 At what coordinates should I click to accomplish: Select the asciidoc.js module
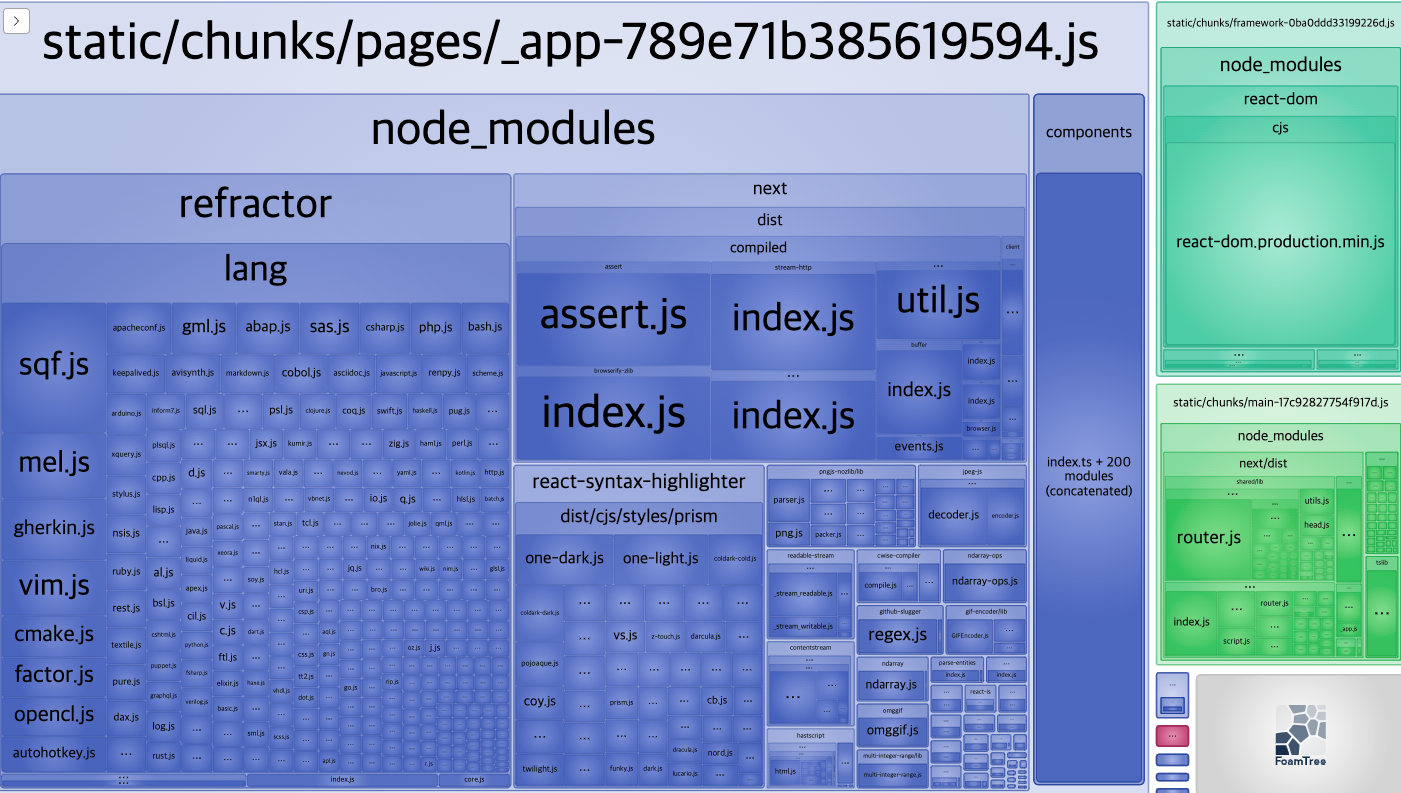pyautogui.click(x=352, y=373)
